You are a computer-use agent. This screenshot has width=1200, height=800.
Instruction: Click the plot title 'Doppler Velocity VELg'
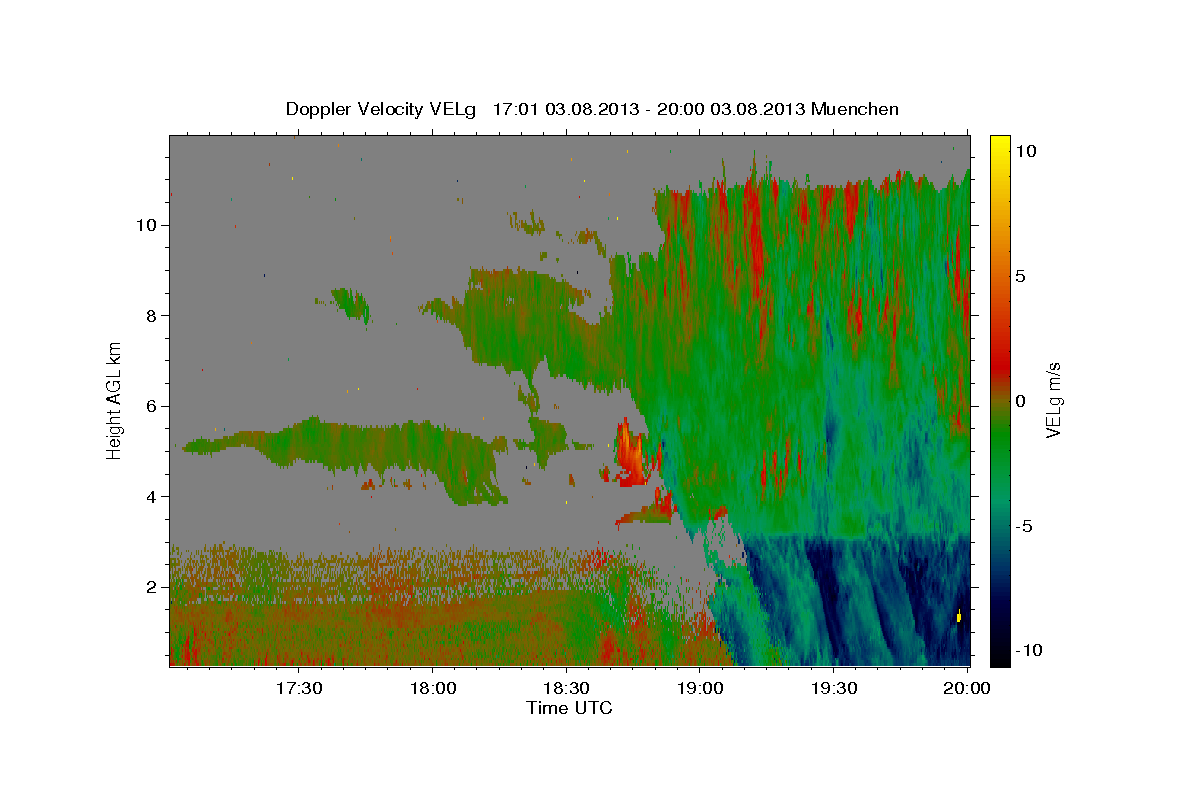(383, 109)
